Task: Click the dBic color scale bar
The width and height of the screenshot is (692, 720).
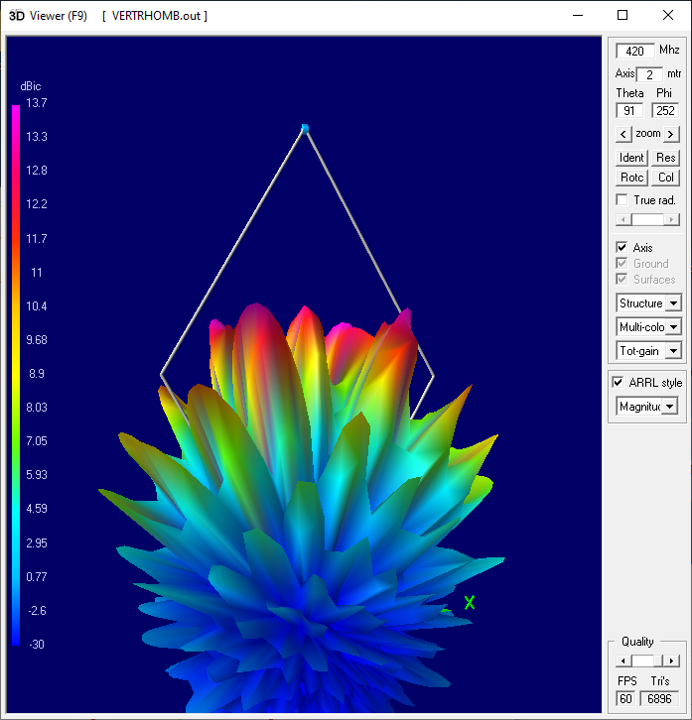Action: (x=16, y=375)
